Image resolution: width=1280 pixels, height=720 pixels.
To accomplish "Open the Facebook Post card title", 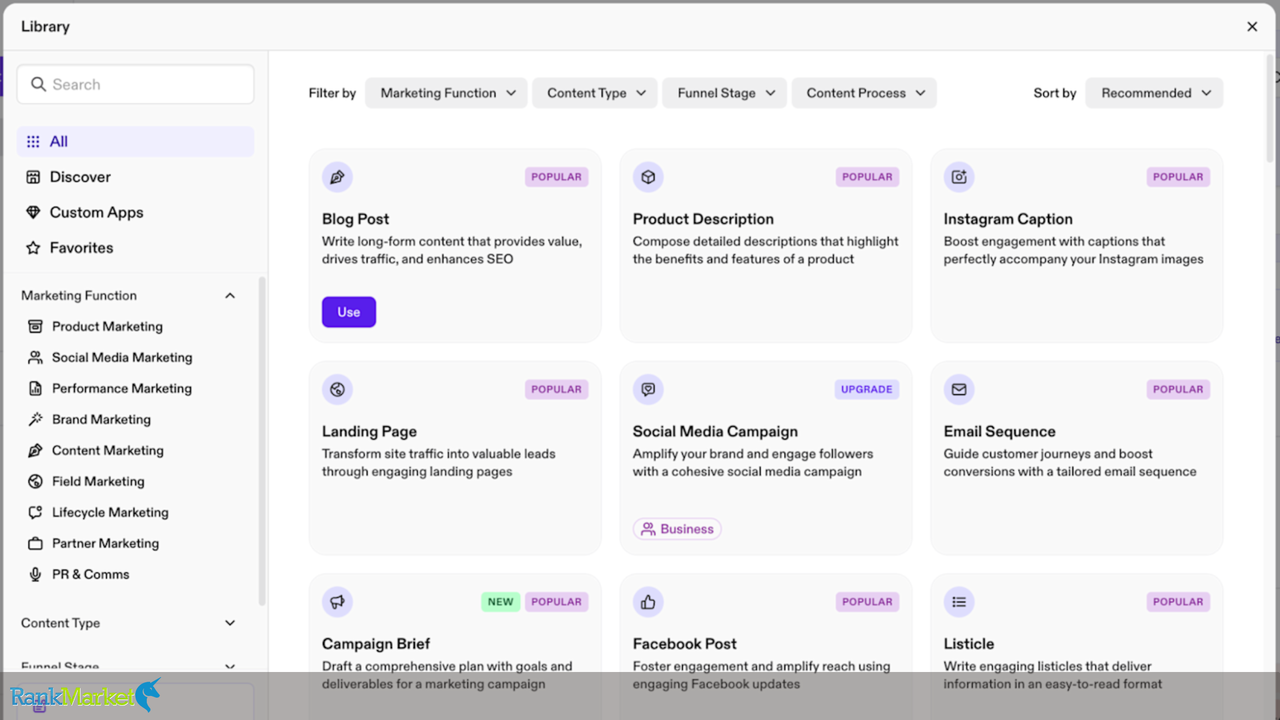I will point(685,644).
